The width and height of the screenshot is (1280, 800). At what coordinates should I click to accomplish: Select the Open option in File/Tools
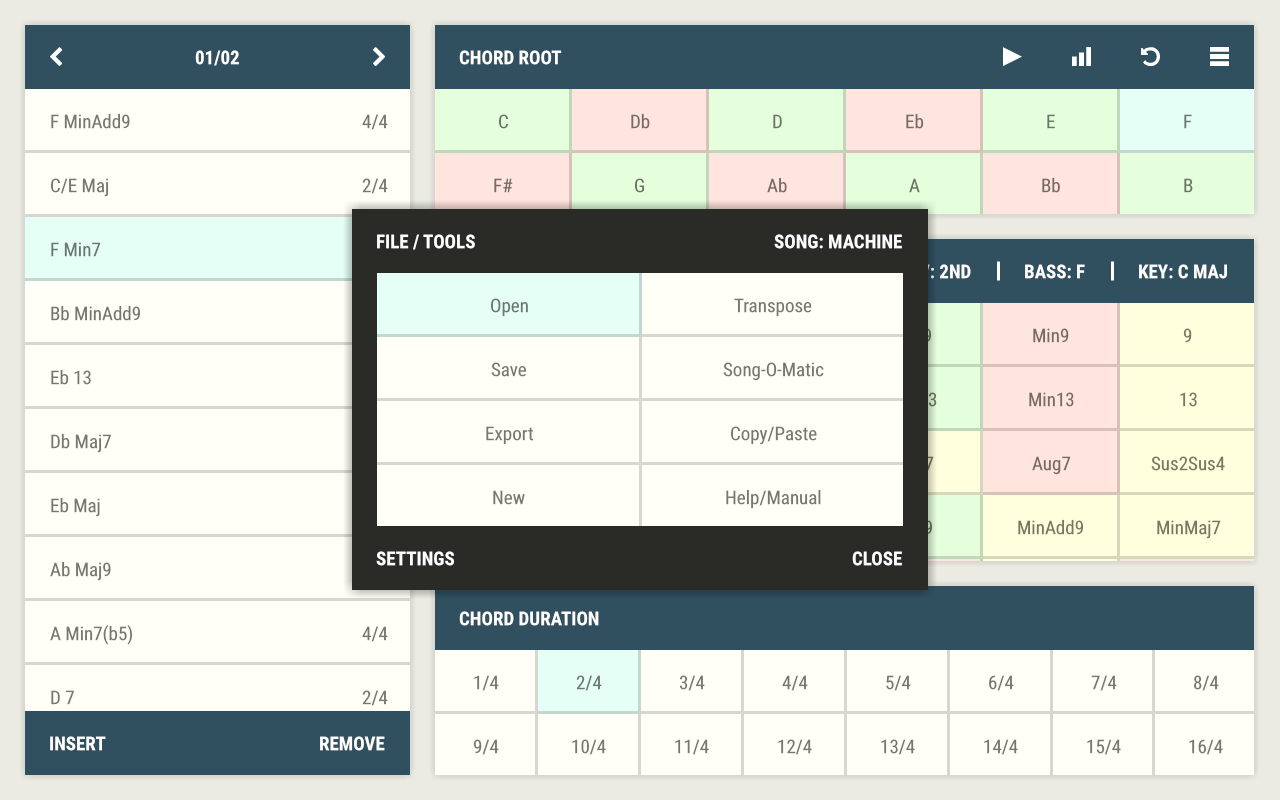click(x=508, y=306)
